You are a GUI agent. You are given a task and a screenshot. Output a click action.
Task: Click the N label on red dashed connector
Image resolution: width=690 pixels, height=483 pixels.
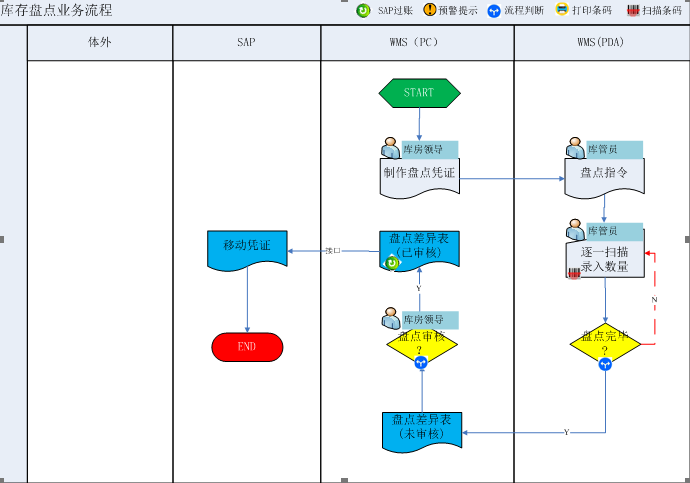[654, 300]
